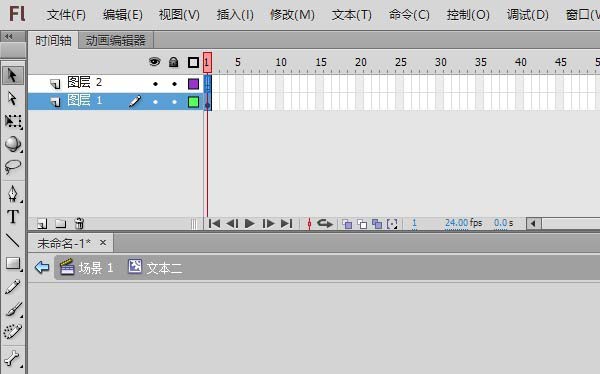
Task: Open 命令(C) menu
Action: click(x=409, y=15)
